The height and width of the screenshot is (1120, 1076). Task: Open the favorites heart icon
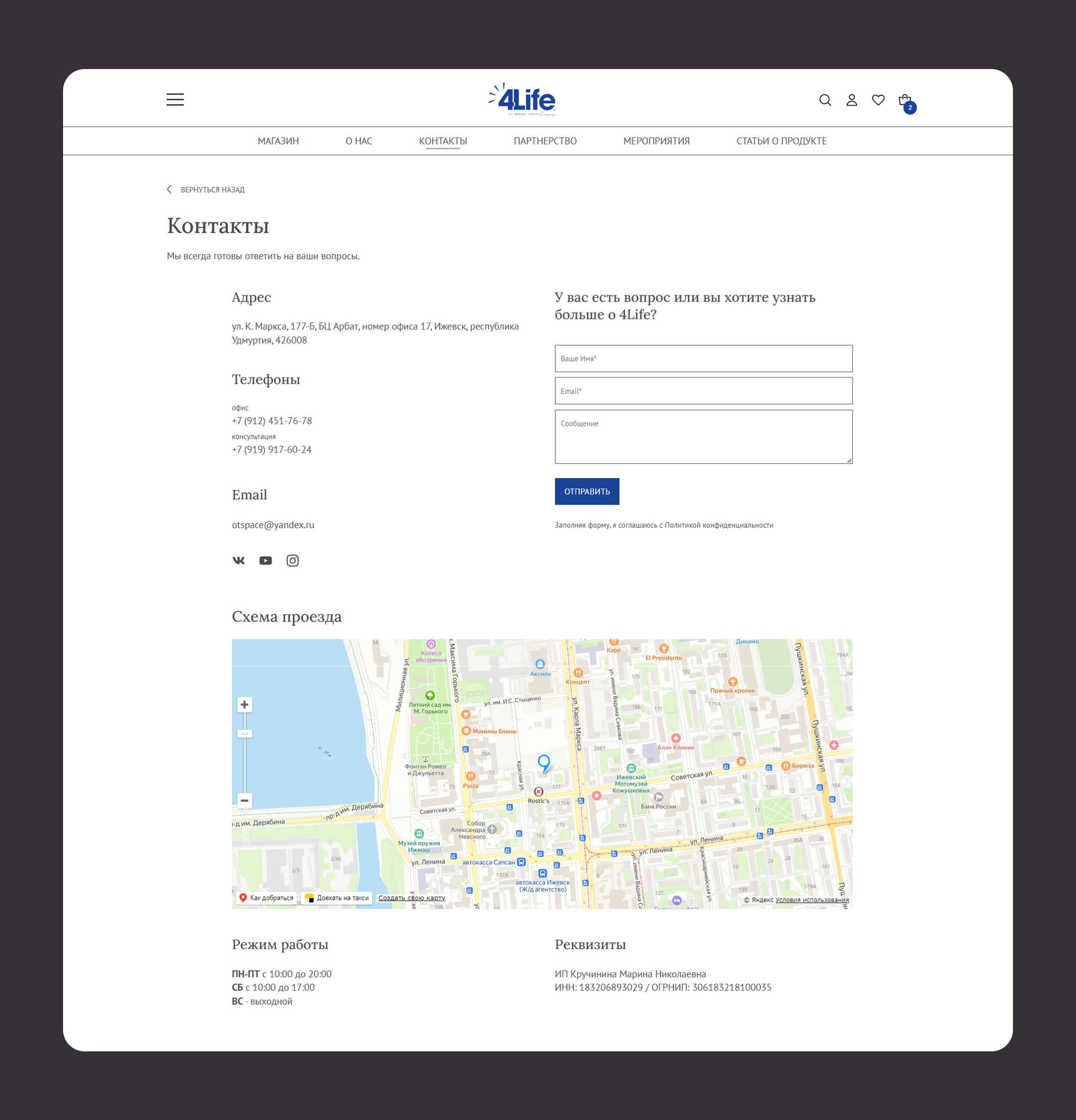878,100
